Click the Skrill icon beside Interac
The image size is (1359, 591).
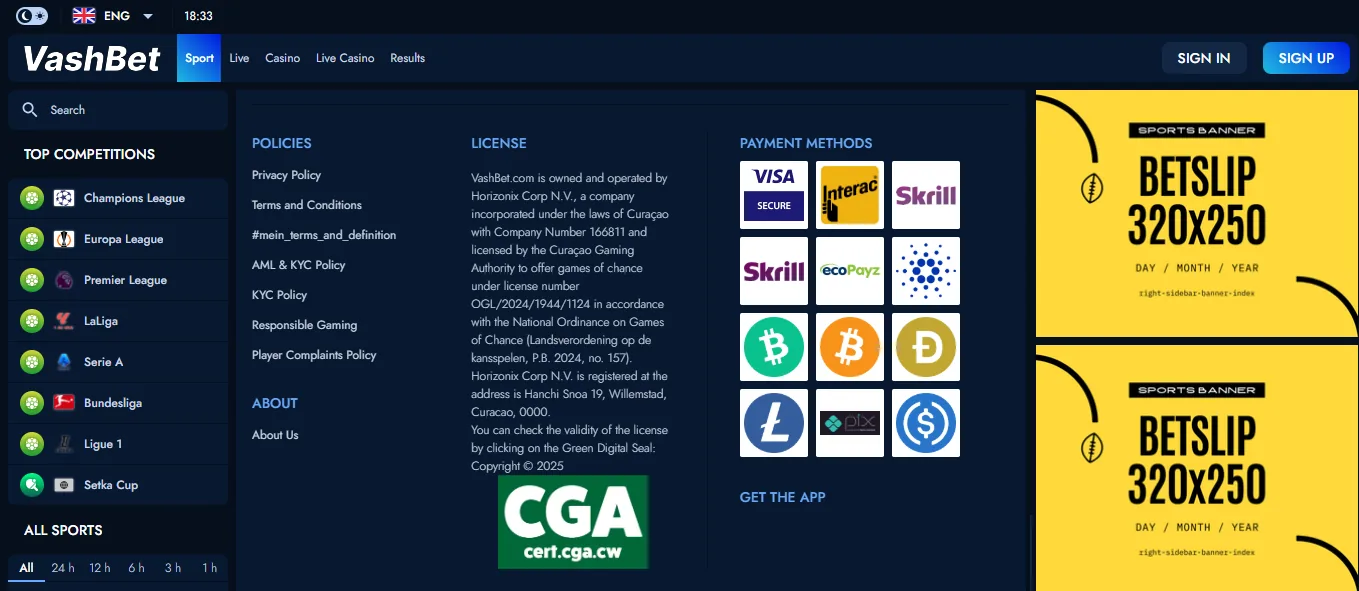point(926,195)
